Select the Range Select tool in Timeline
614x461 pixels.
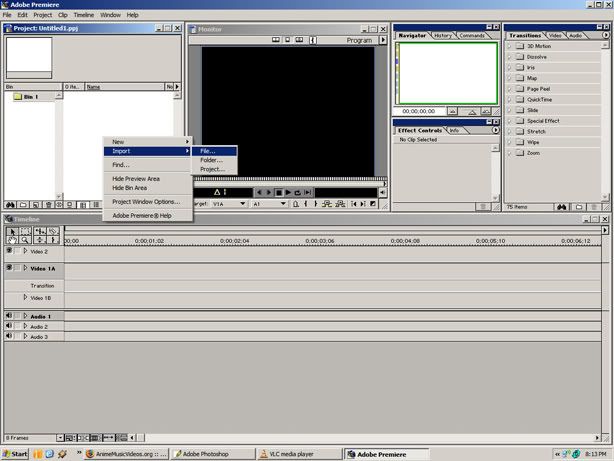coord(25,231)
